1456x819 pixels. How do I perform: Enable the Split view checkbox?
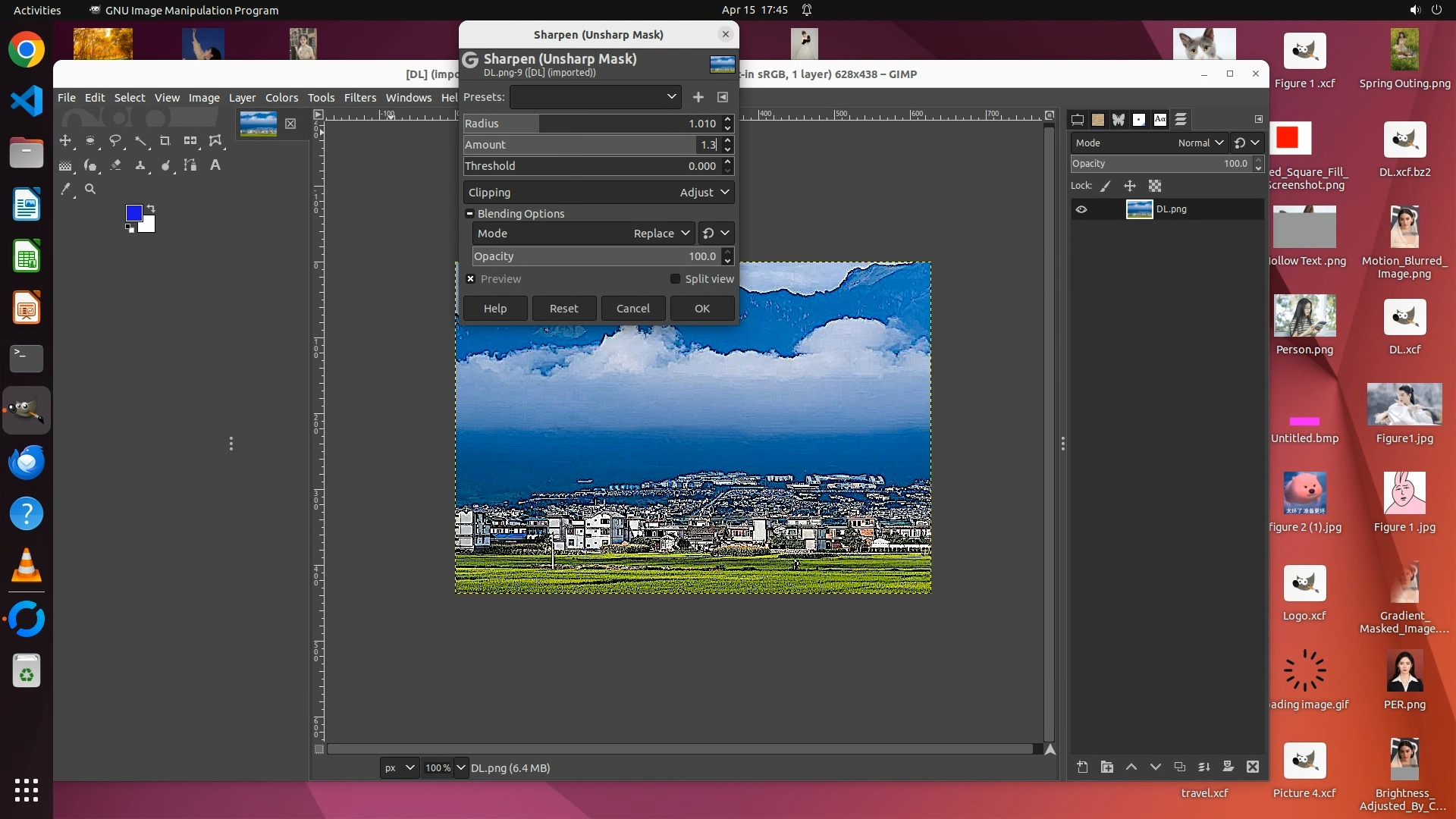[675, 279]
